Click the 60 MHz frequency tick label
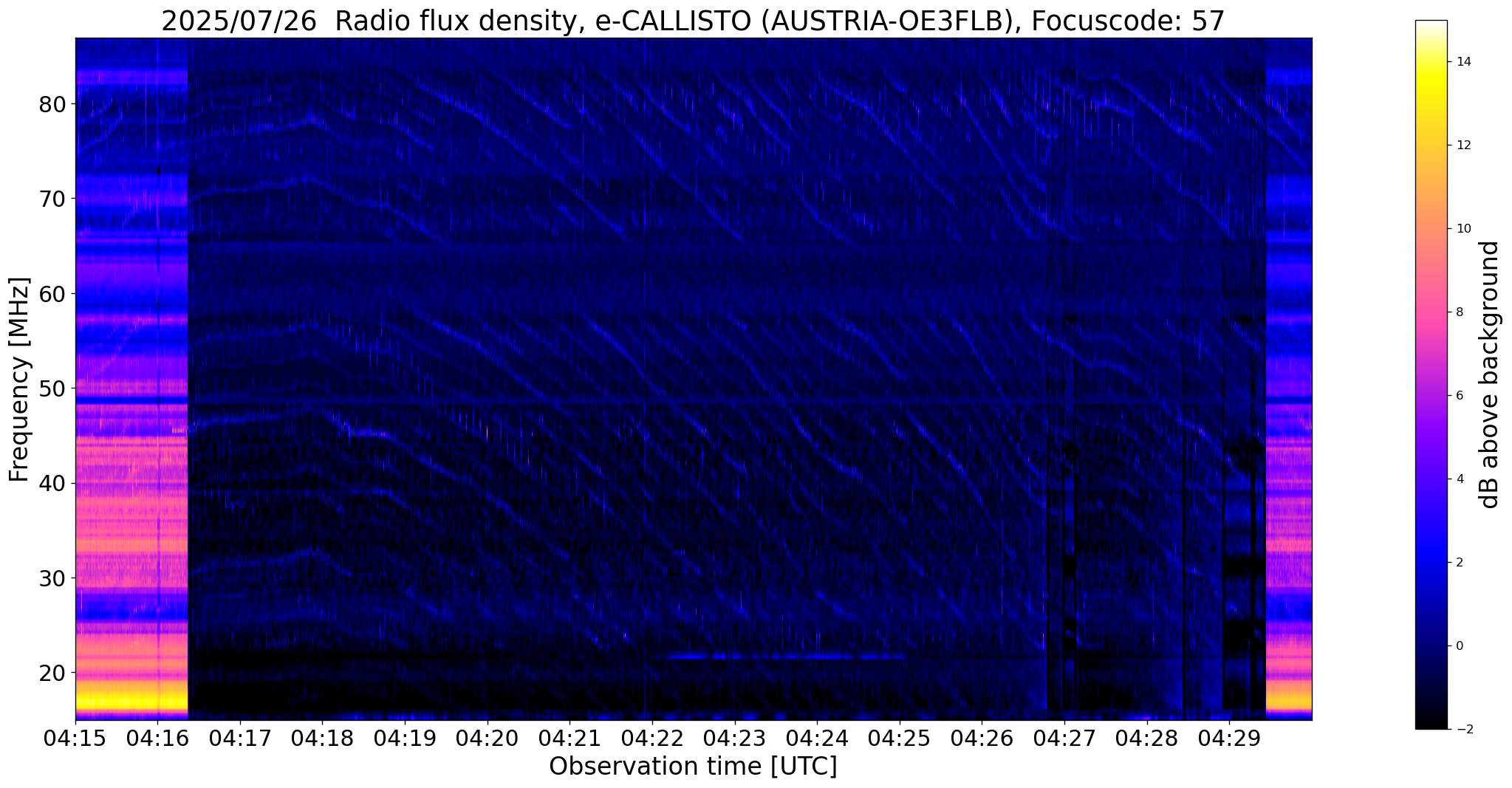 coord(52,294)
